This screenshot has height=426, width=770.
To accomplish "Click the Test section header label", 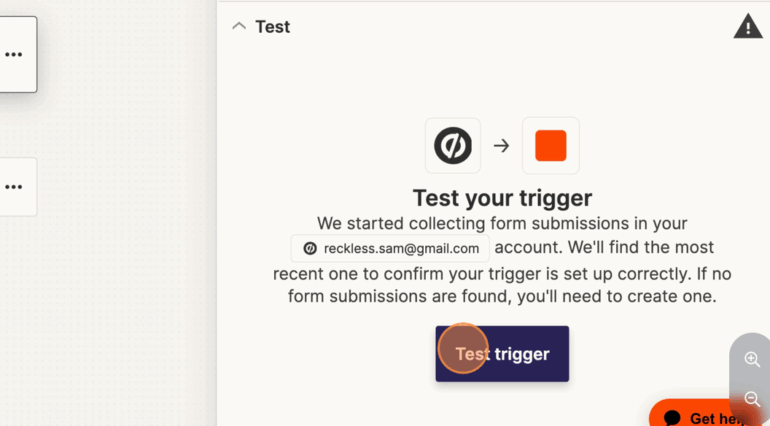I will 272,27.
